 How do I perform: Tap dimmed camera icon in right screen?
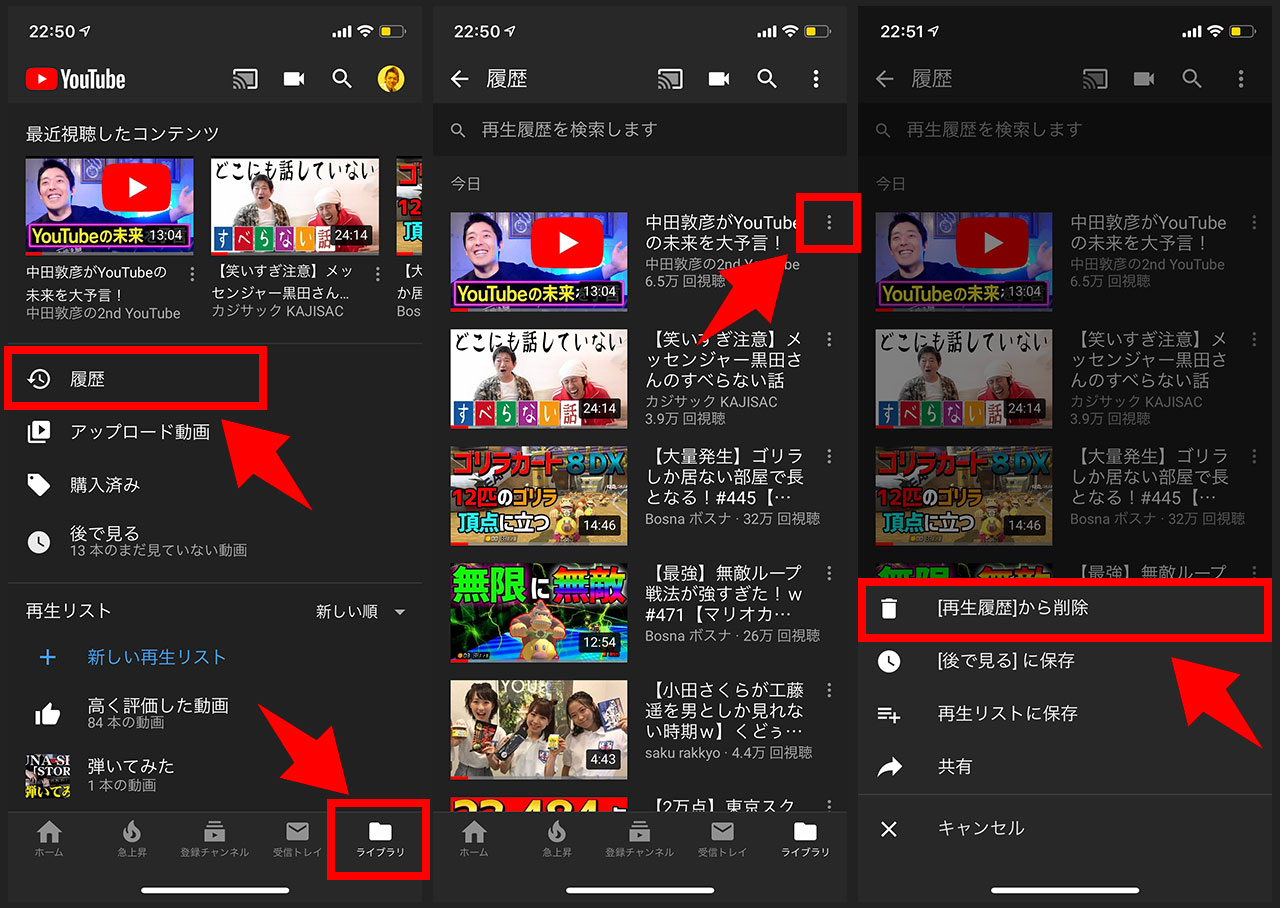pyautogui.click(x=1143, y=79)
